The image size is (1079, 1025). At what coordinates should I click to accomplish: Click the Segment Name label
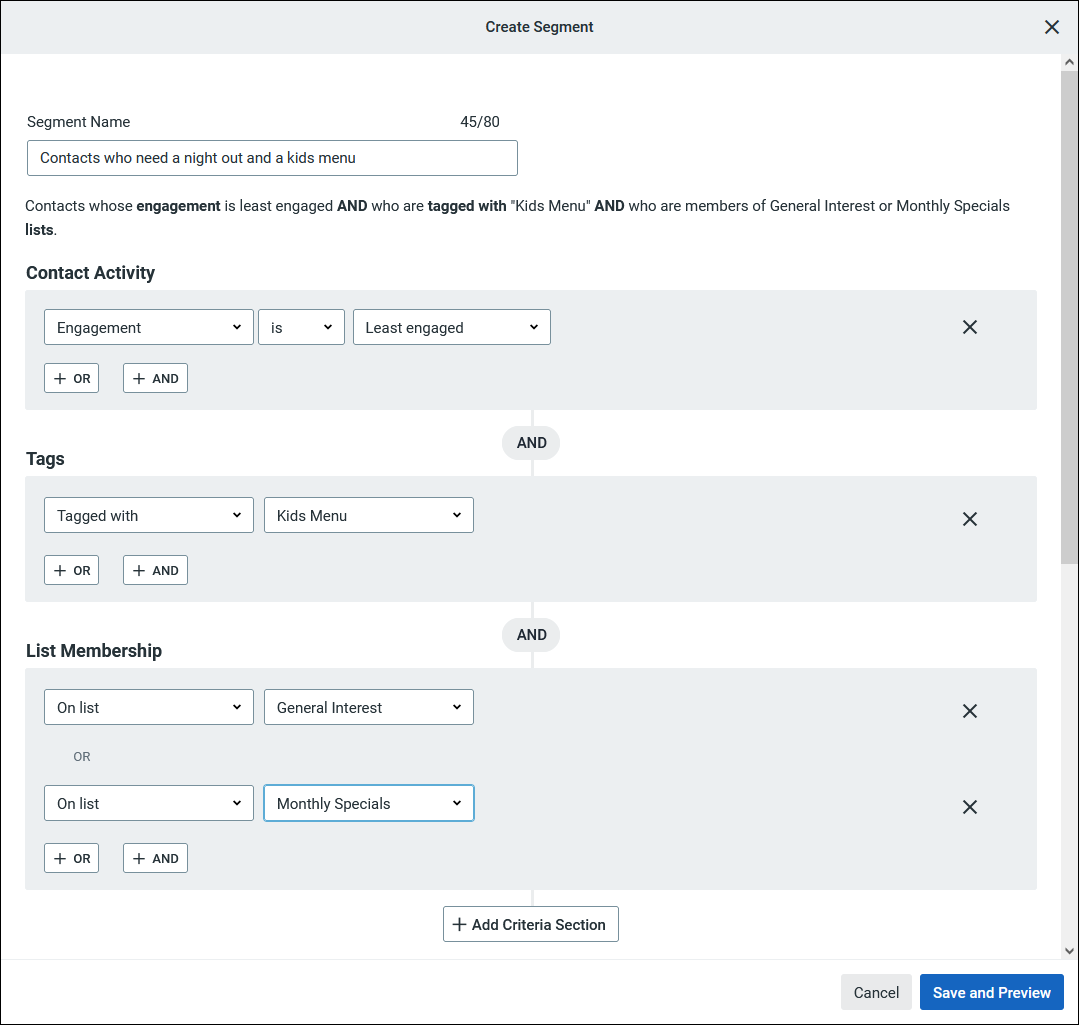[x=78, y=122]
